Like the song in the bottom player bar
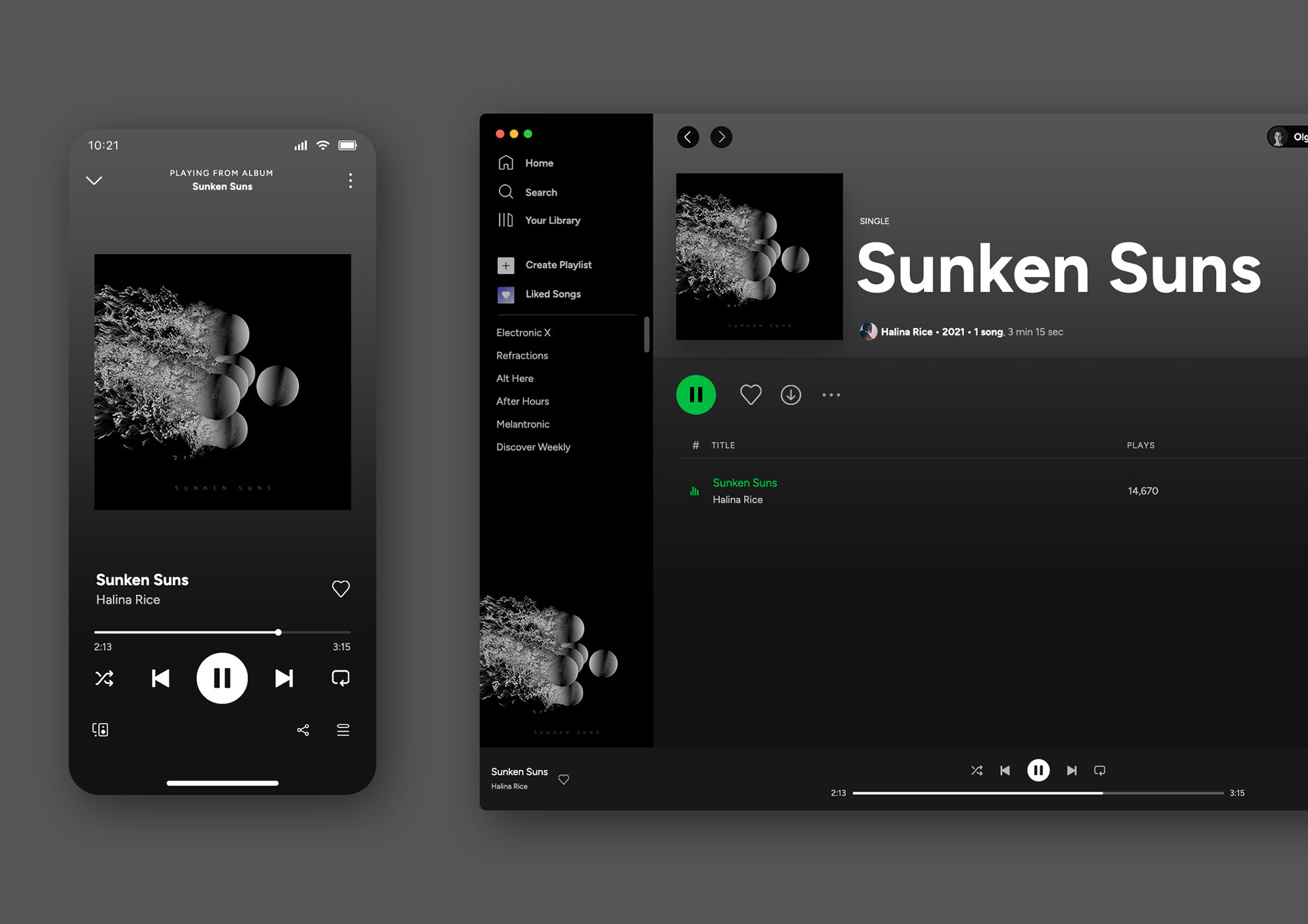The image size is (1308, 924). click(x=564, y=780)
